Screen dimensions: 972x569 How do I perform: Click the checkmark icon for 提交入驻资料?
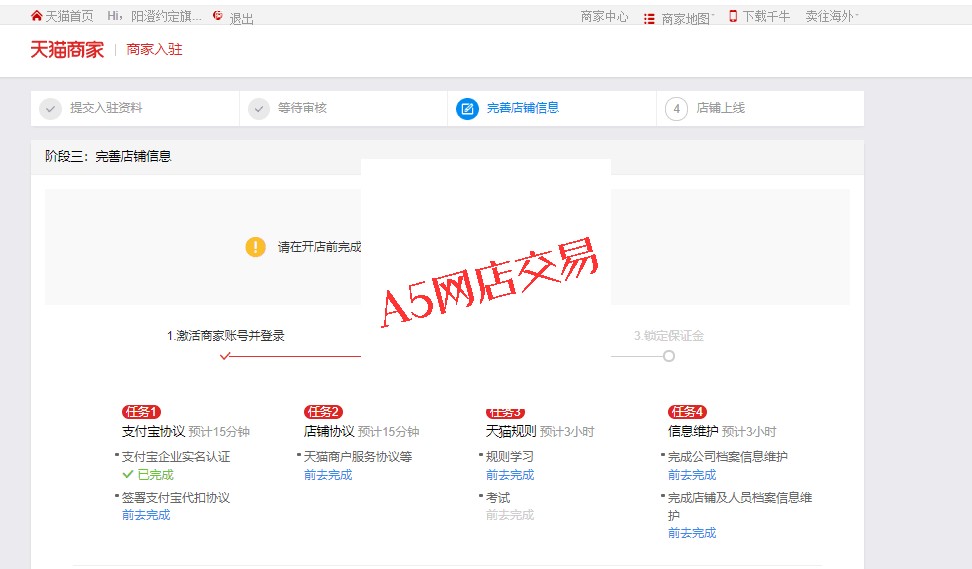pos(50,108)
